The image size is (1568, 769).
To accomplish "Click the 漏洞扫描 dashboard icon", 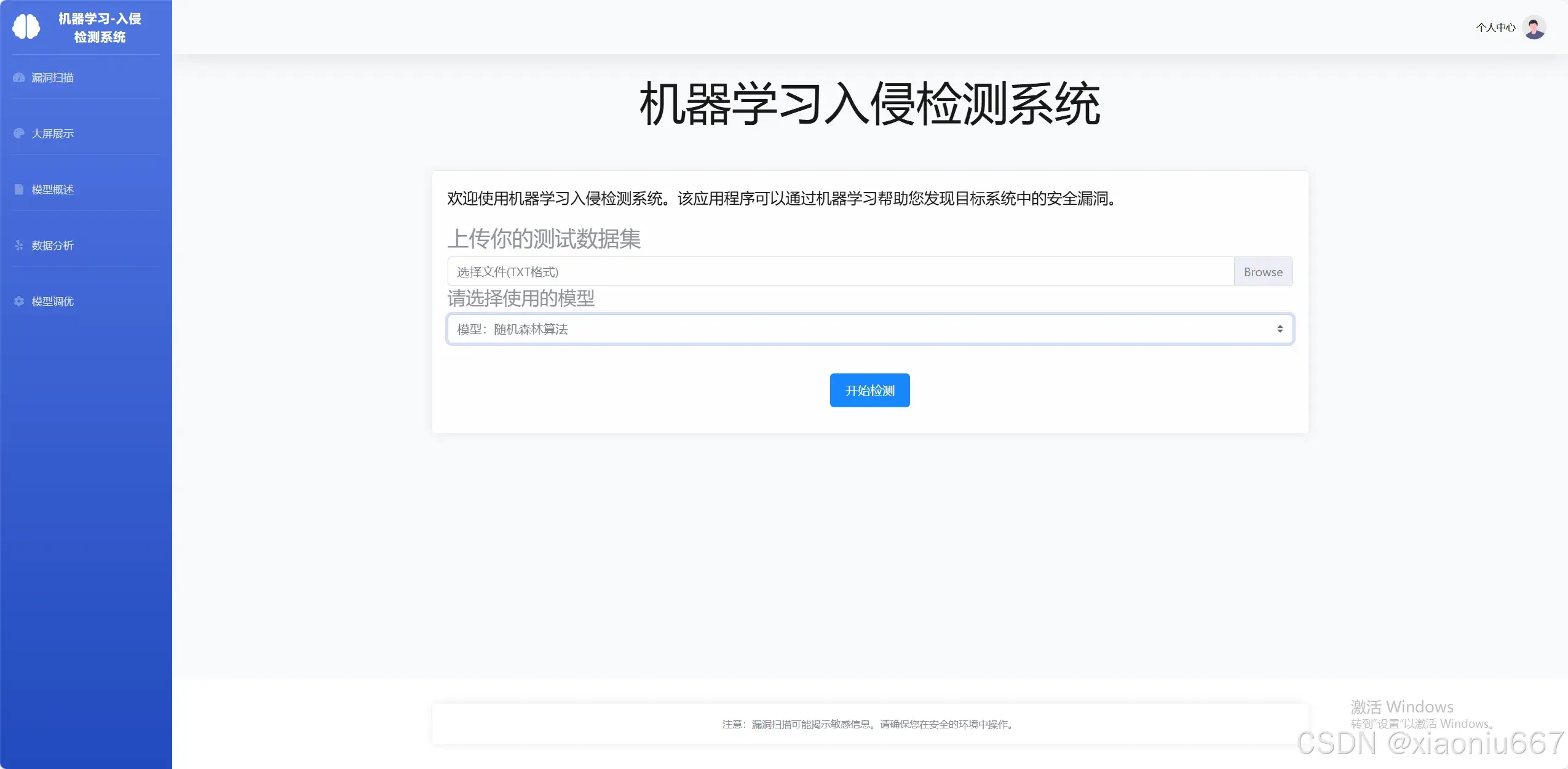I will pyautogui.click(x=19, y=78).
